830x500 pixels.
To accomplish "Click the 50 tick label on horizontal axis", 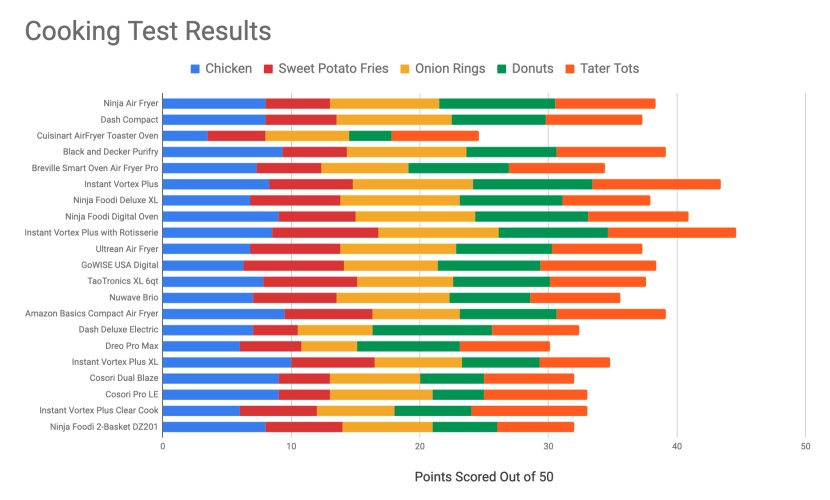I will [806, 446].
